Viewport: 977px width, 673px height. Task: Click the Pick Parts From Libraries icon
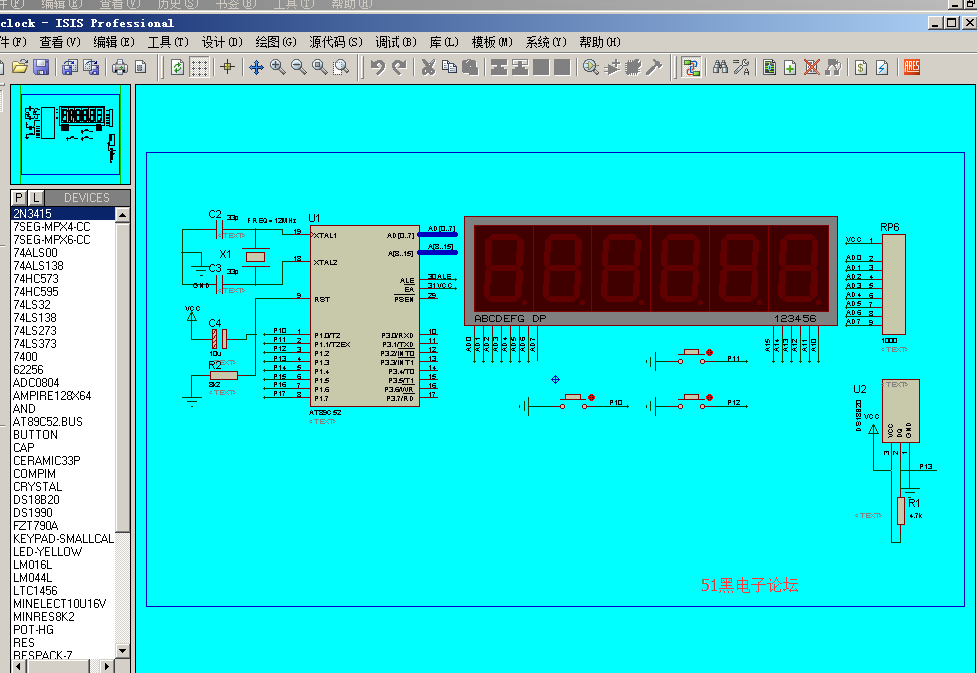(591, 67)
